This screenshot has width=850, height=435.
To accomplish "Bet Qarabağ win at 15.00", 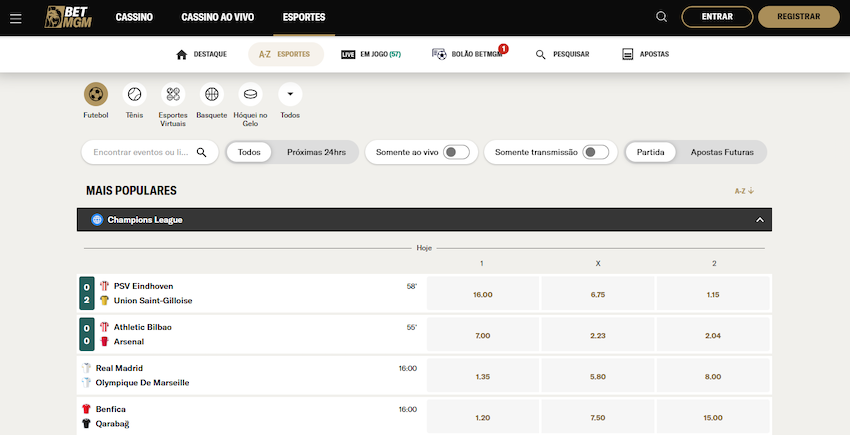I will [x=713, y=417].
